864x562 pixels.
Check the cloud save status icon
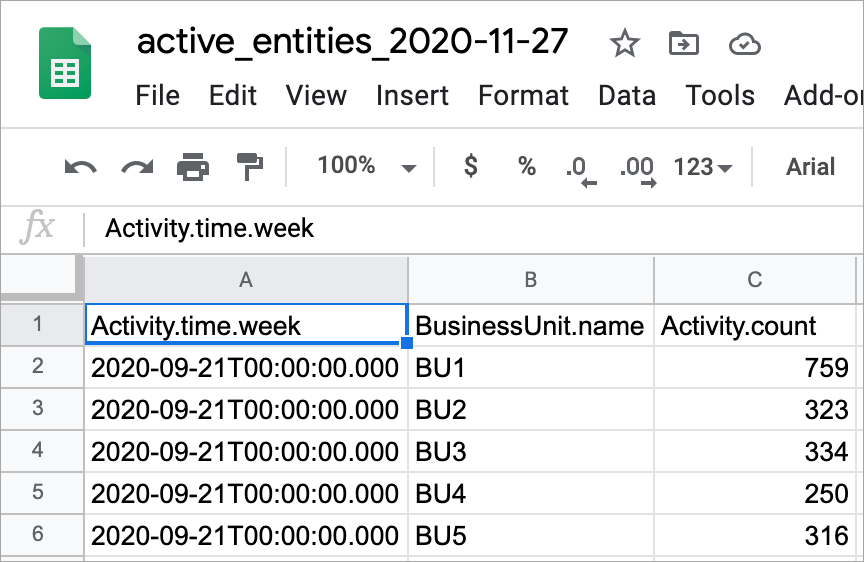[744, 43]
